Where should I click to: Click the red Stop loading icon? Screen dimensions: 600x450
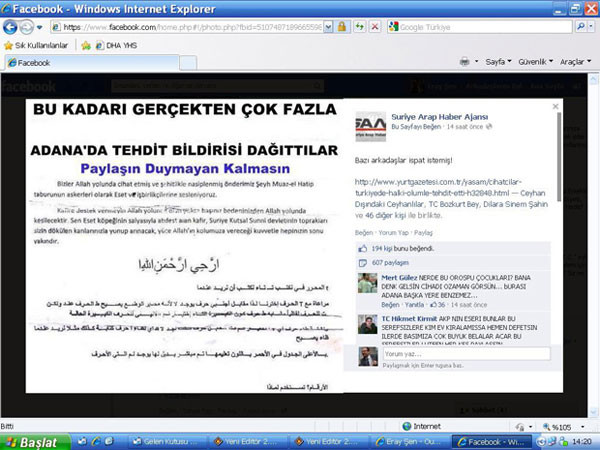click(374, 25)
